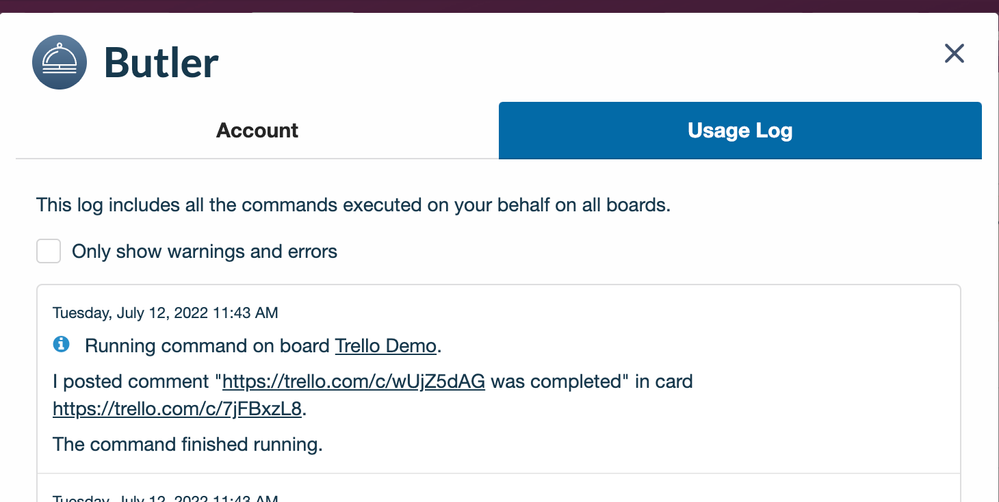Close the Butler dialog with the X
Viewport: 999px width, 502px height.
click(954, 54)
